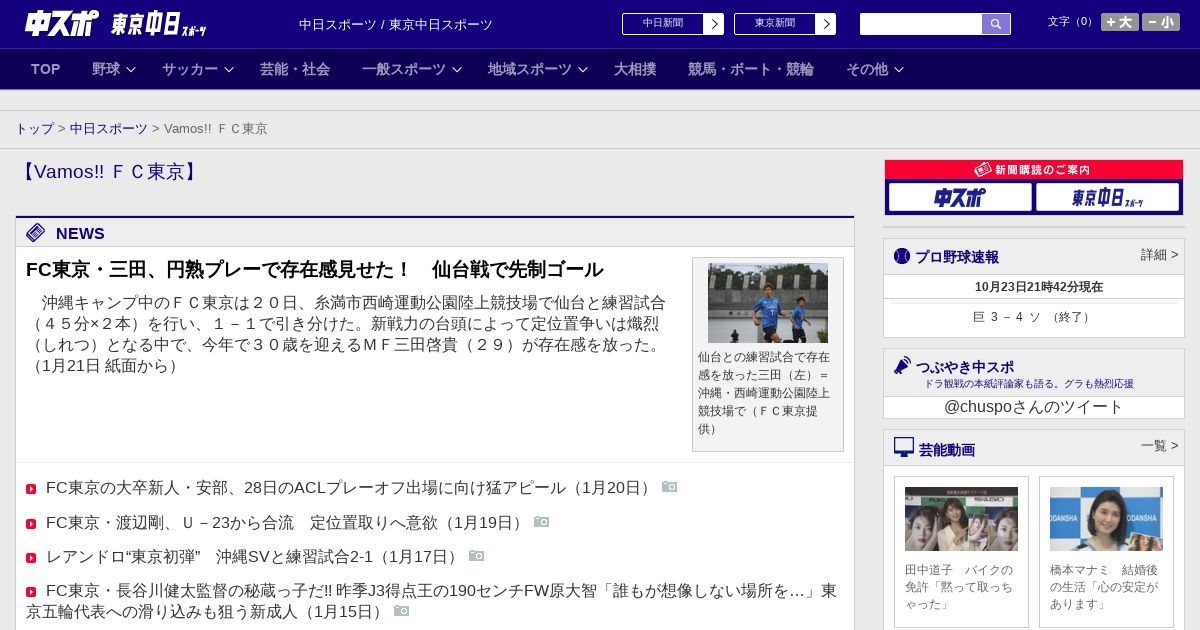
Task: Click the プロ野球速報 baseball icon
Action: [x=902, y=256]
